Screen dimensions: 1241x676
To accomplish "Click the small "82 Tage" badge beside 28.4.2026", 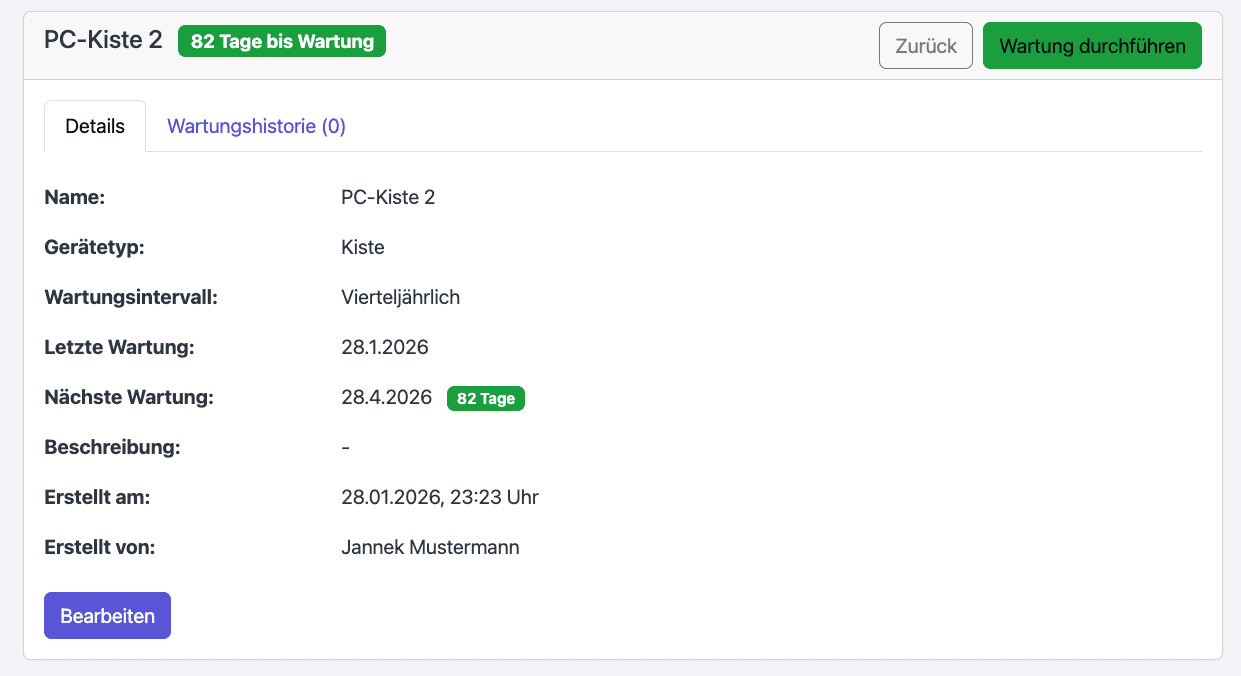I will [x=485, y=398].
